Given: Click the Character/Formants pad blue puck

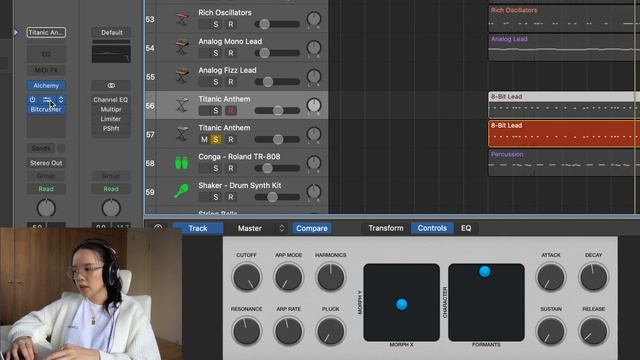Looking at the screenshot, I should tap(485, 271).
